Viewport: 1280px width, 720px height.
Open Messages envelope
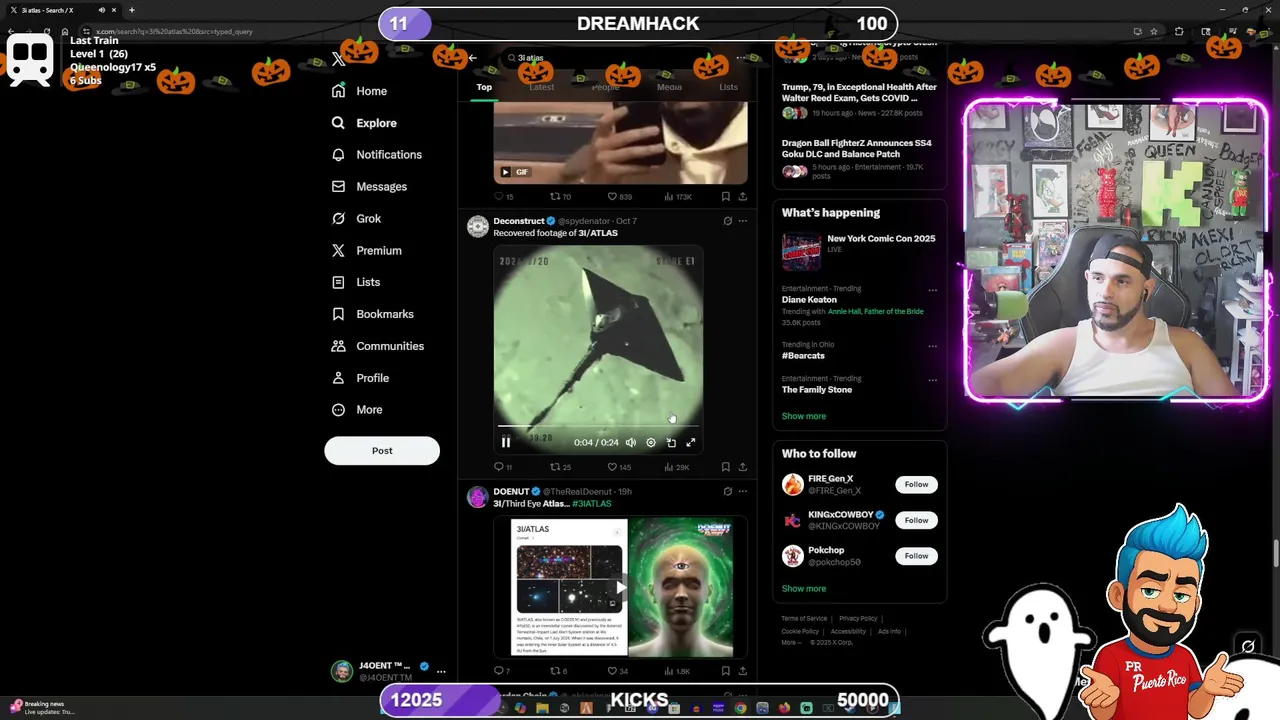coord(369,187)
